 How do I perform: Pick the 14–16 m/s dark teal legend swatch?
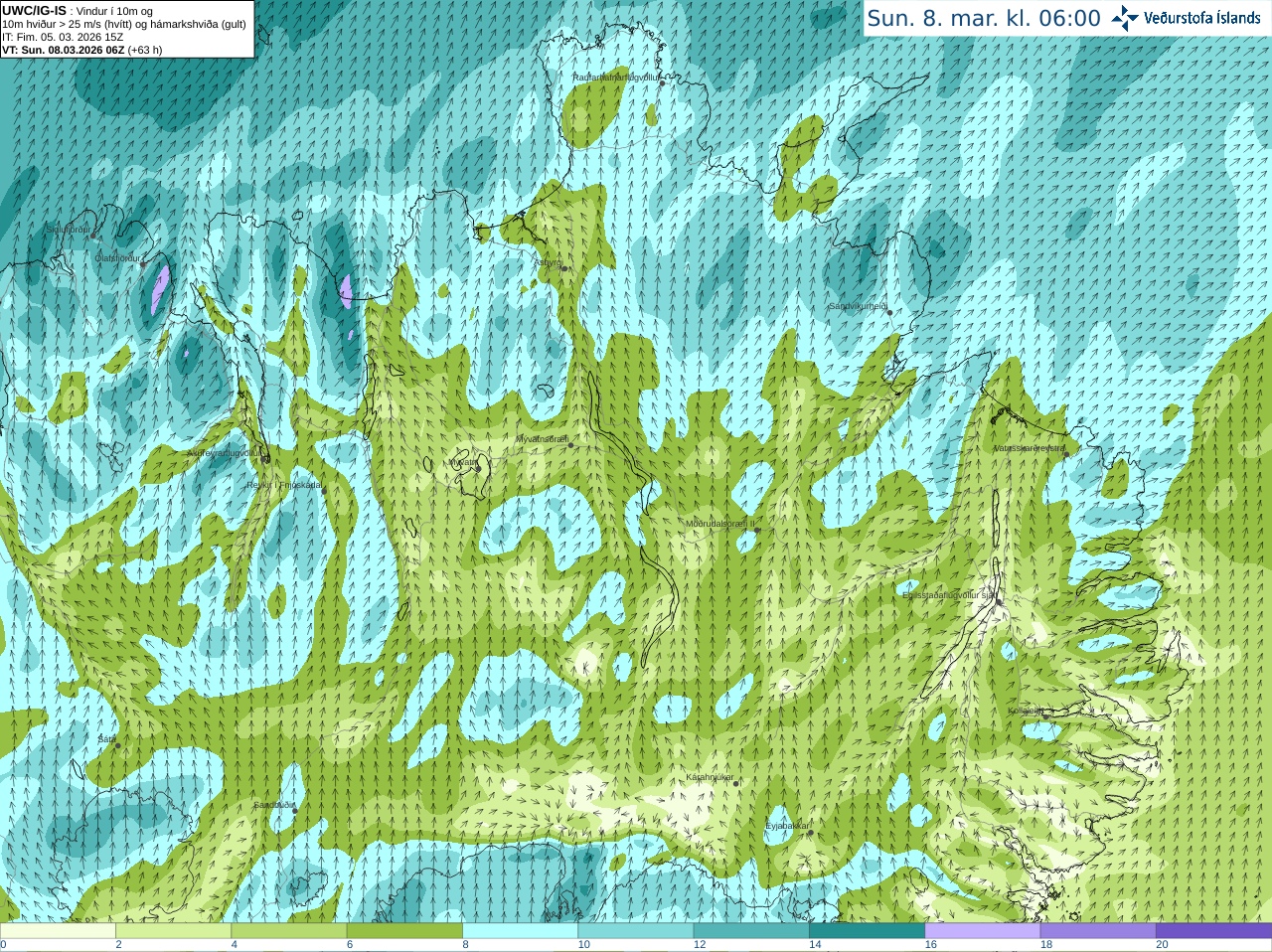point(867,931)
